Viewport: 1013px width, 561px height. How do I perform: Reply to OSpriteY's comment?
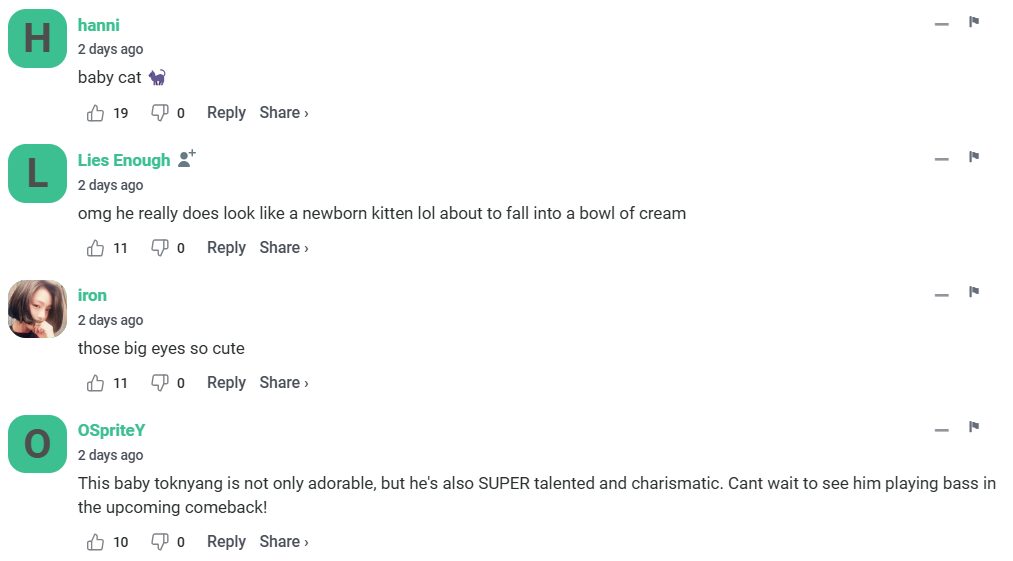click(226, 542)
